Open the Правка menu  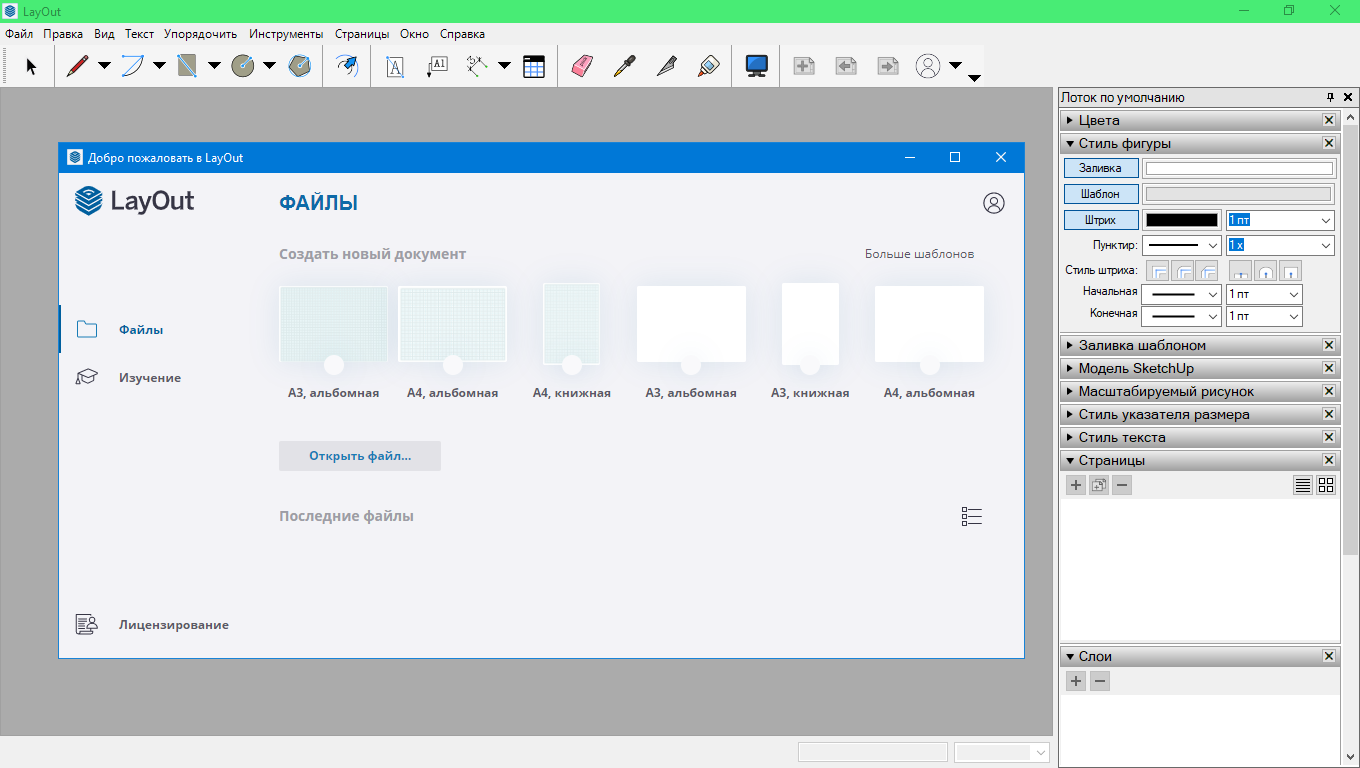pos(63,34)
